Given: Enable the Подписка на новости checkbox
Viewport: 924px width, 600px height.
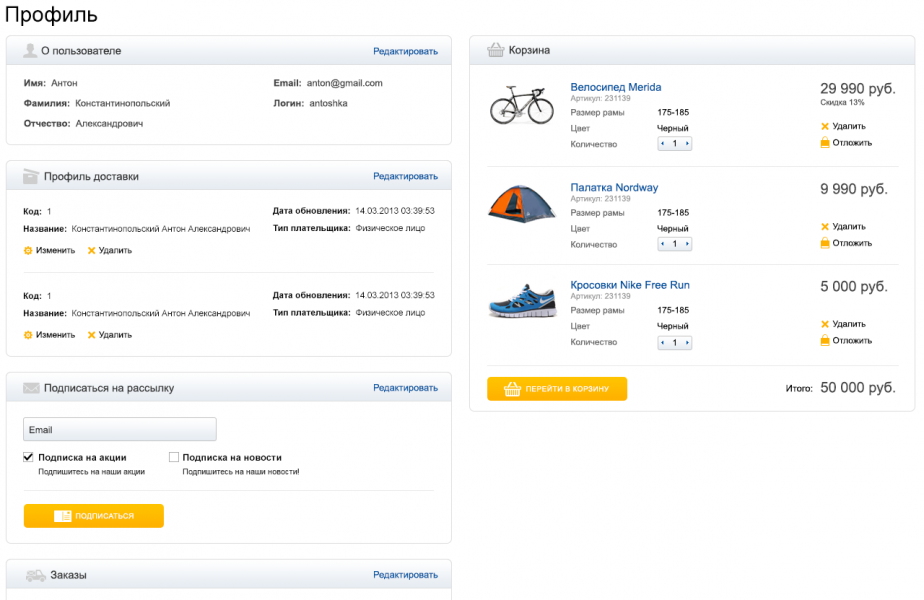Looking at the screenshot, I should click(x=174, y=458).
